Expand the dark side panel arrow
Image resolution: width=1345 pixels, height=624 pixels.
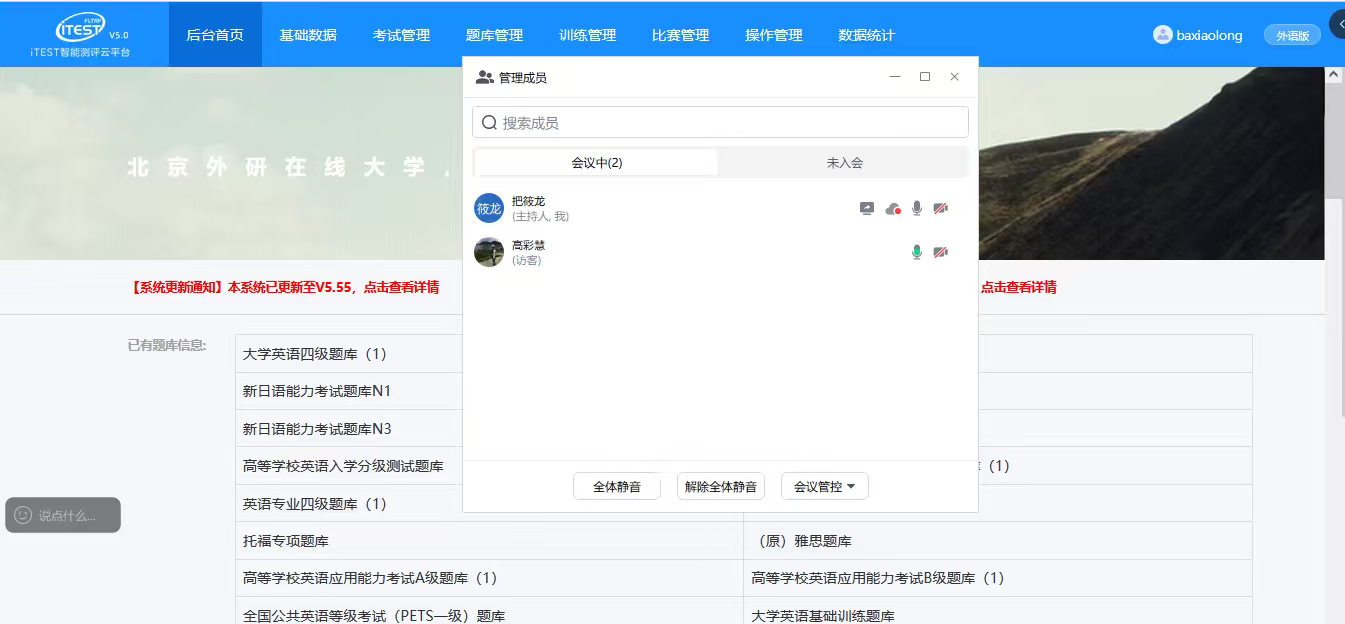pos(1337,24)
